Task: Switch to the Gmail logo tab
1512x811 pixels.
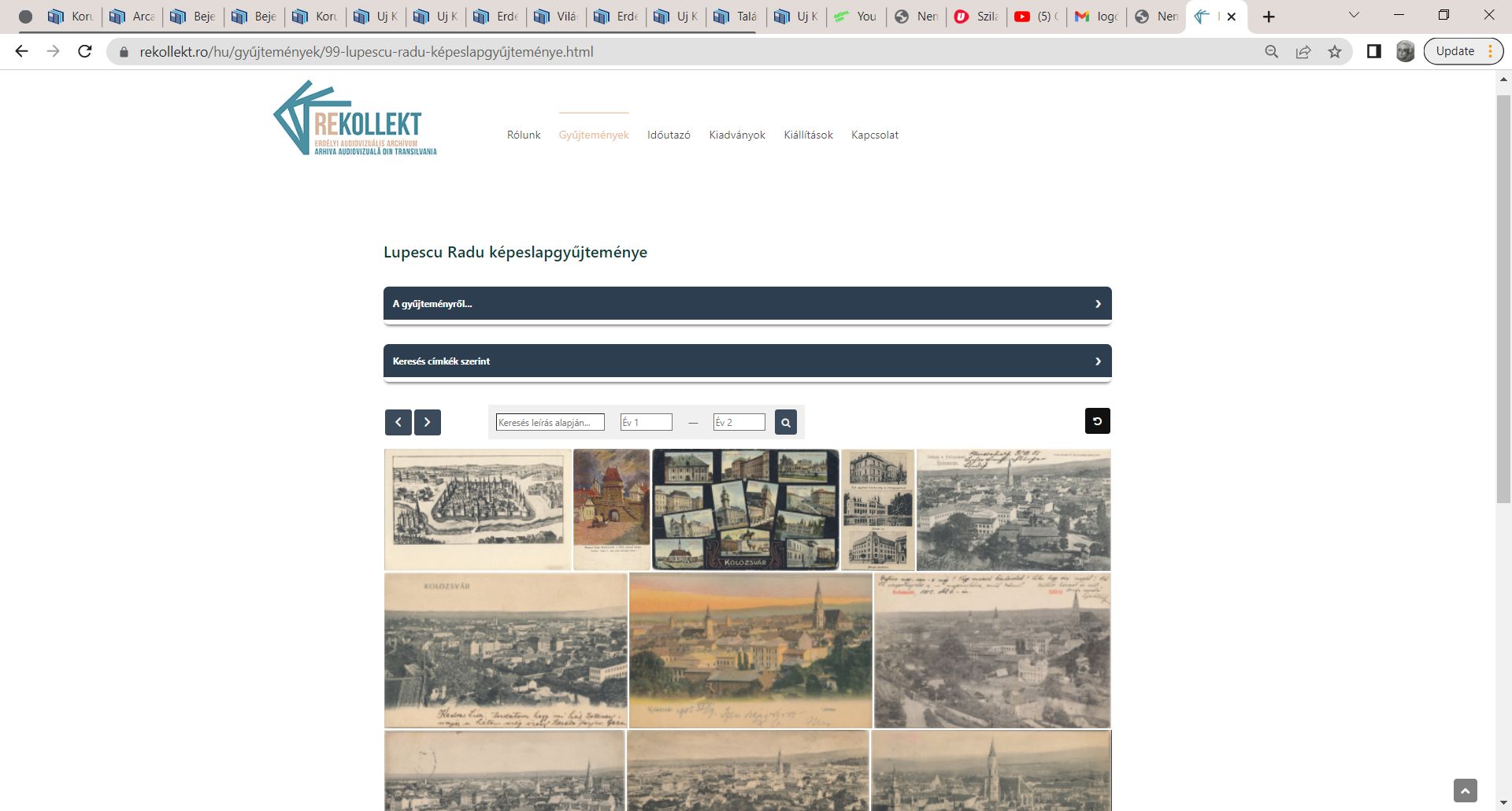Action: [1097, 17]
